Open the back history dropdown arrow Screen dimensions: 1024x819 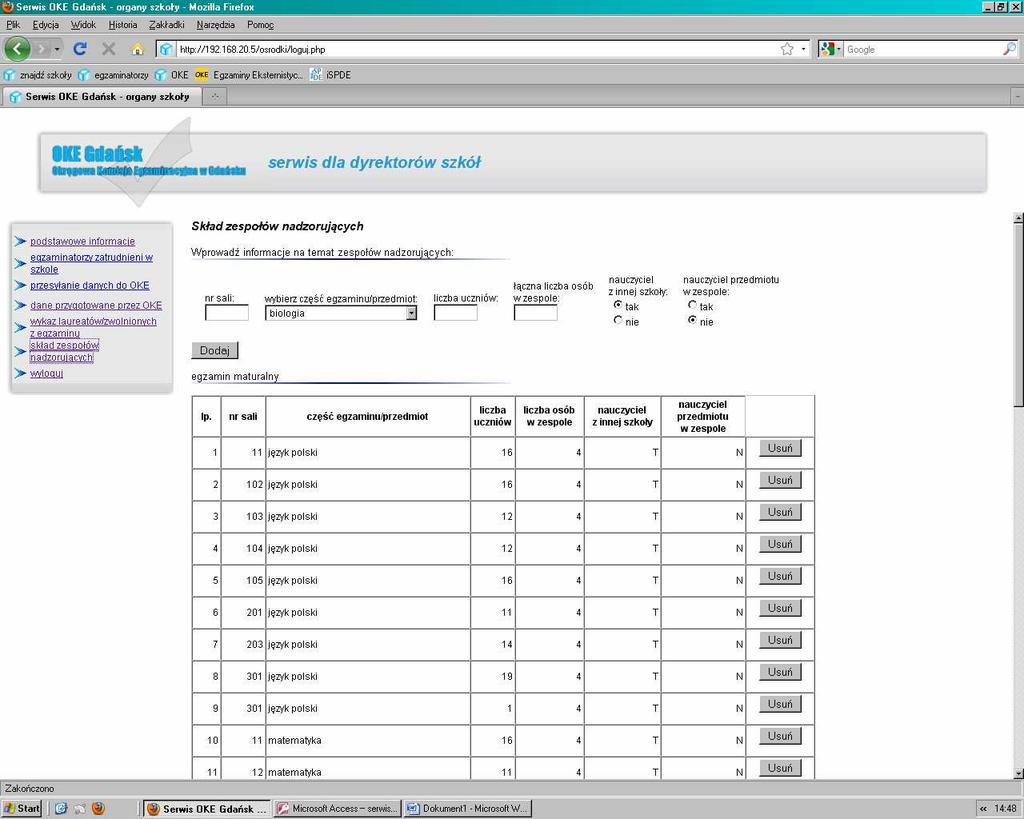(57, 49)
